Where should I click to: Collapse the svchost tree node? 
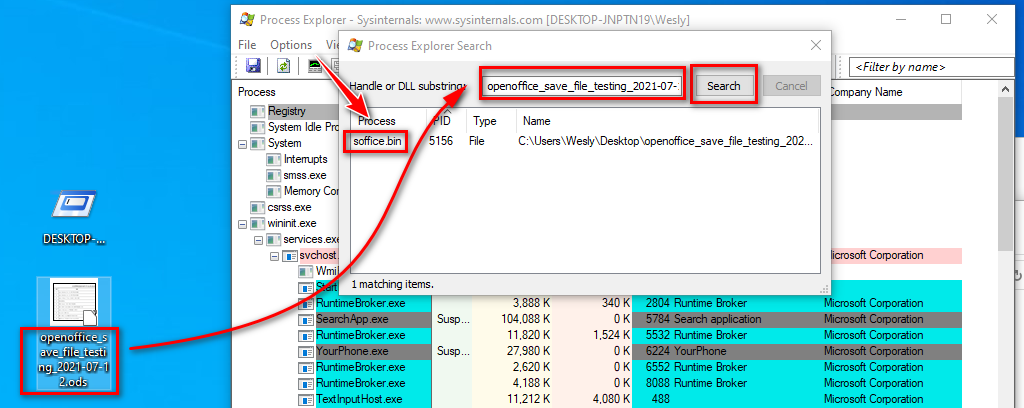[x=274, y=255]
